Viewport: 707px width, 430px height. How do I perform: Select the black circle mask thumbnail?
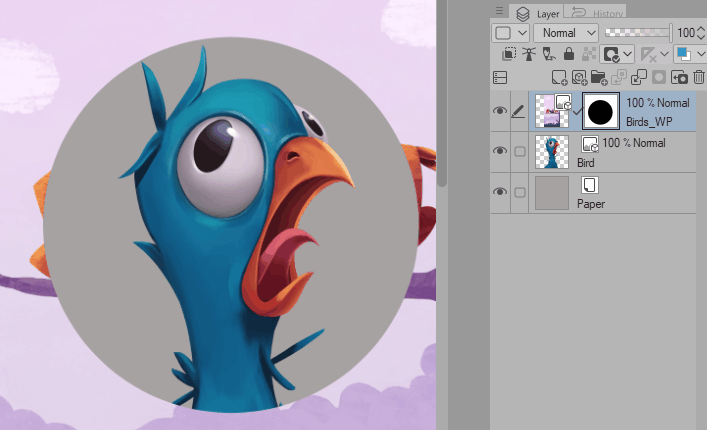point(600,112)
